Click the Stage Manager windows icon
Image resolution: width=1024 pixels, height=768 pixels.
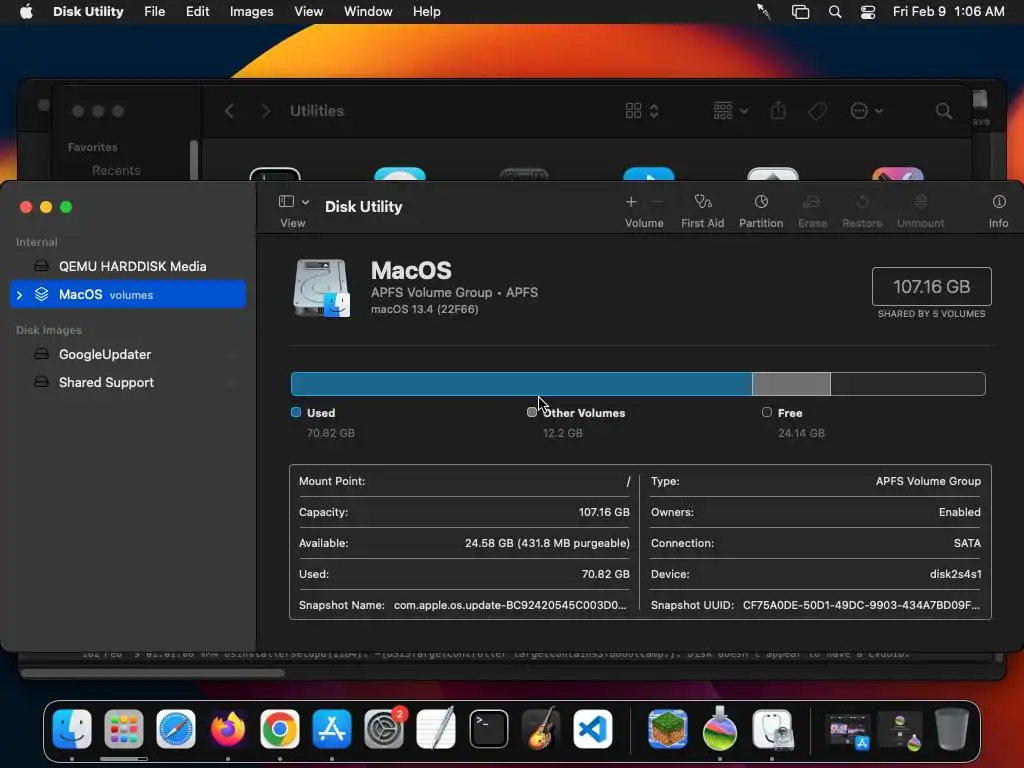801,12
